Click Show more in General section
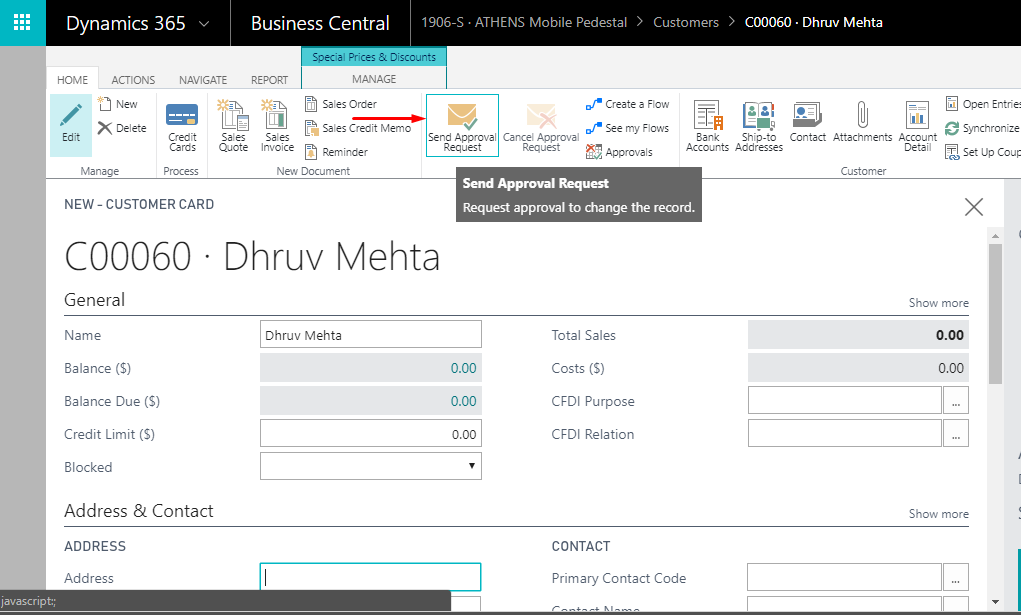Screen dimensions: 1021x615 (x=938, y=303)
